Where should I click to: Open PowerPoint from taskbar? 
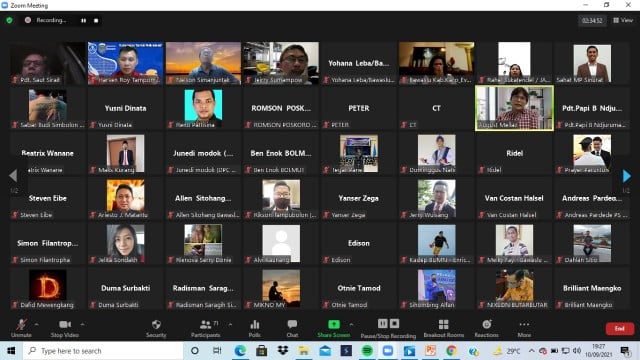430,351
